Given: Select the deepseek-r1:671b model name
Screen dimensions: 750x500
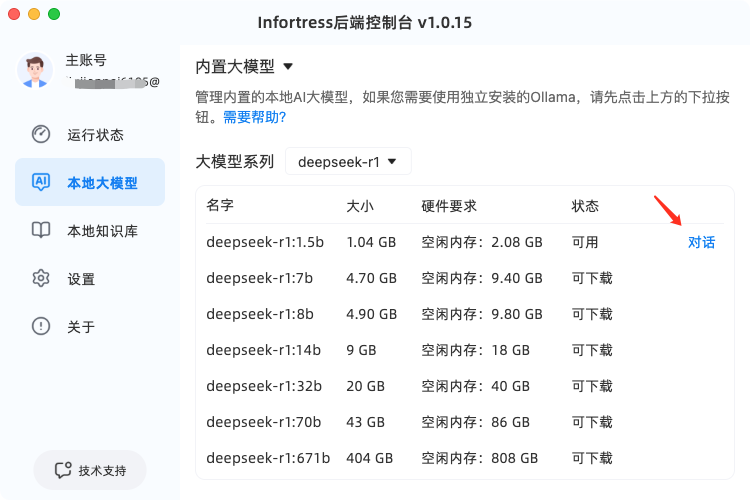Looking at the screenshot, I should pyautogui.click(x=268, y=458).
